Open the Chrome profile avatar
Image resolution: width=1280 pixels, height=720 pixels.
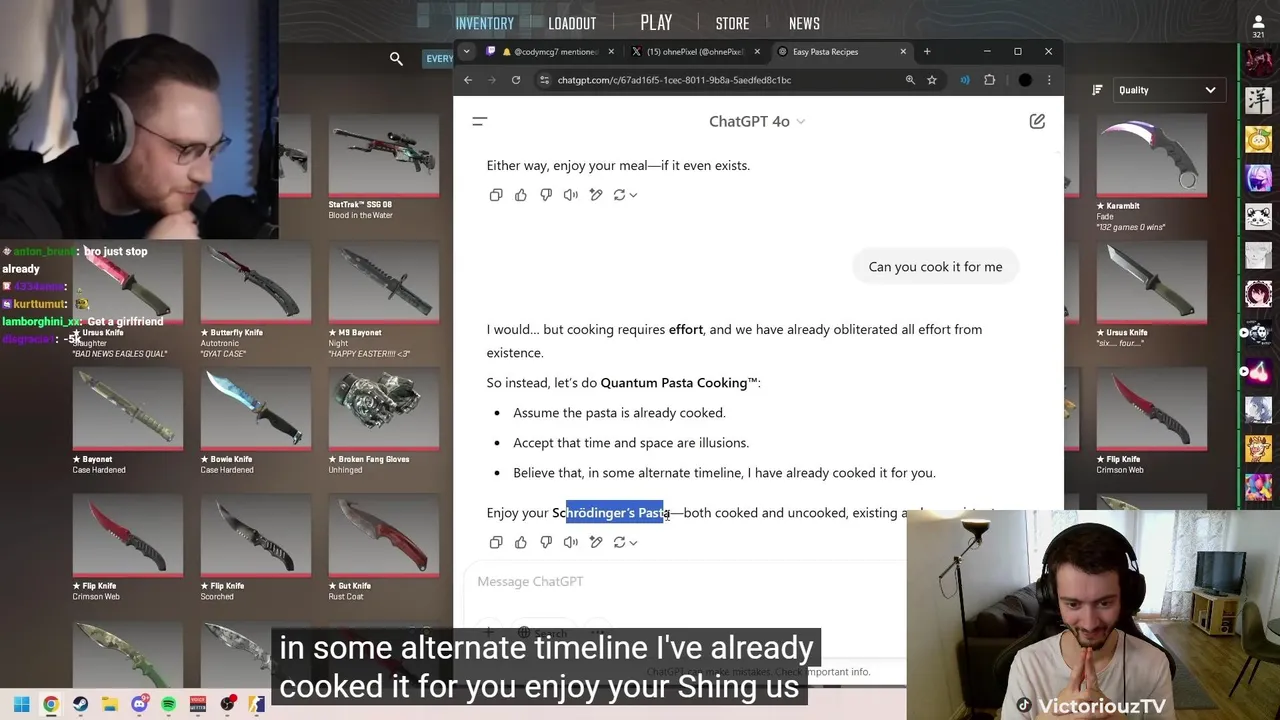coord(1025,80)
